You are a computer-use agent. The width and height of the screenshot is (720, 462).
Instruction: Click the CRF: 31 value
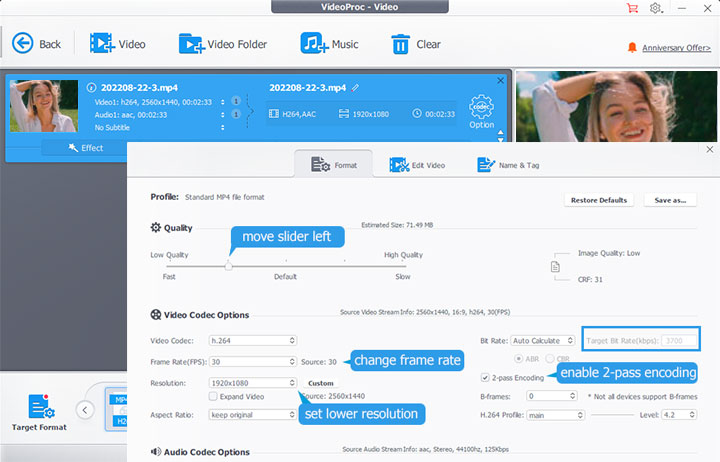[x=590, y=279]
